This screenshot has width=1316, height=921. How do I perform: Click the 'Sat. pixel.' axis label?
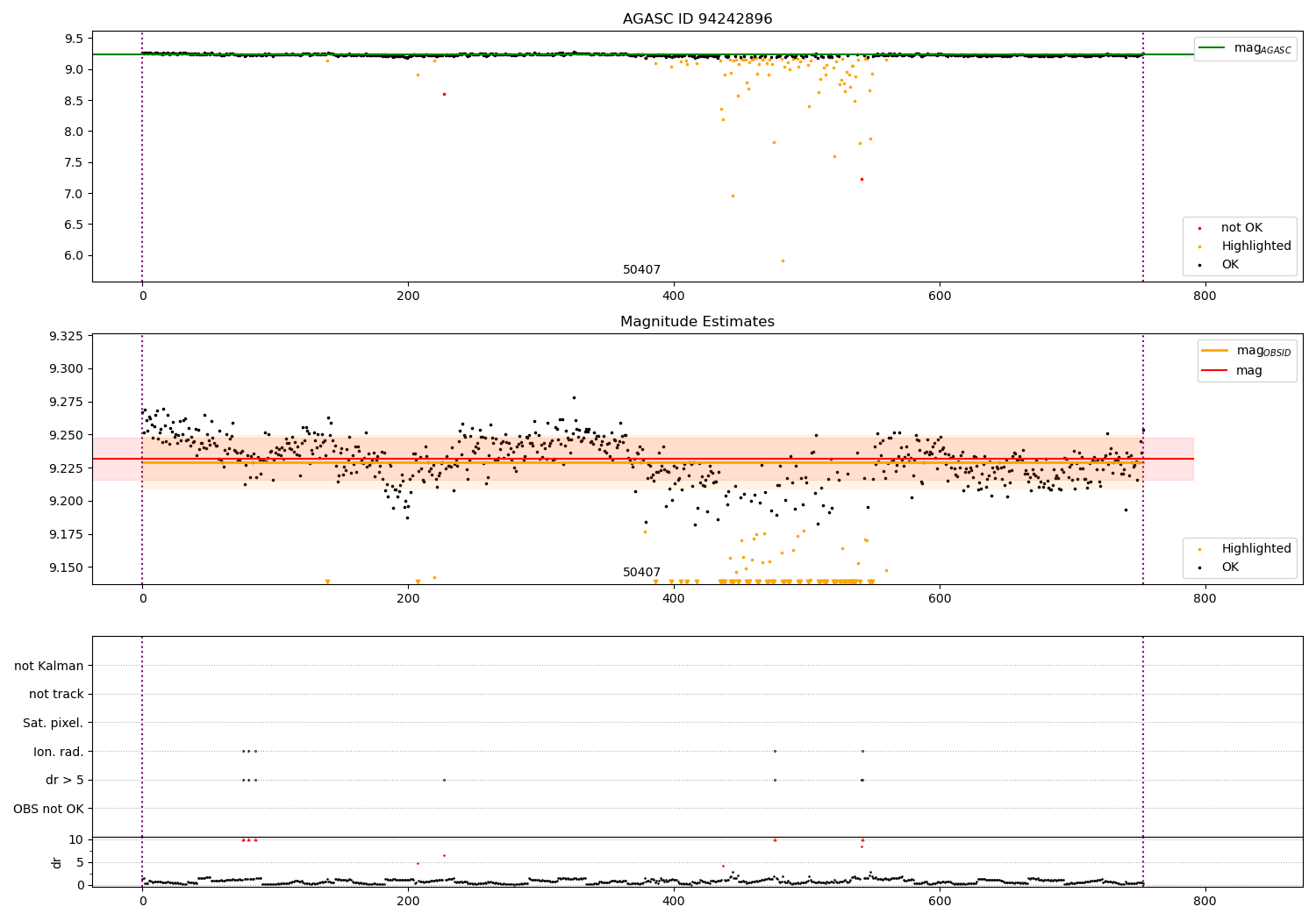pos(54,723)
